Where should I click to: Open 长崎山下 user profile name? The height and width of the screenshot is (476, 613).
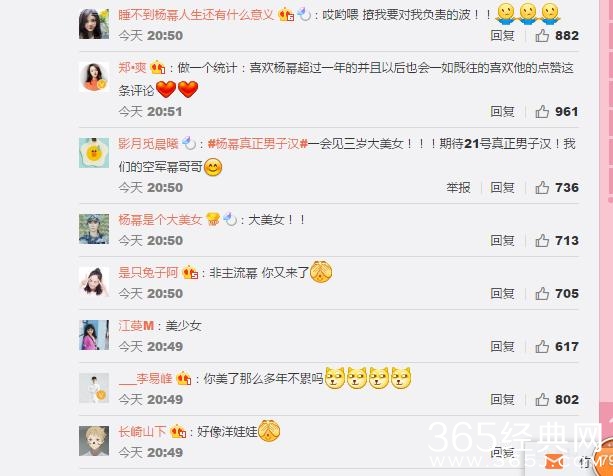[x=142, y=431]
